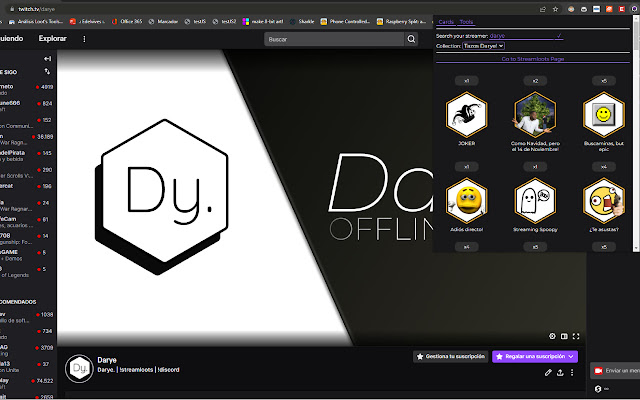The image size is (640, 400).
Task: Click the share upload icon below Regalar button
Action: tap(560, 372)
